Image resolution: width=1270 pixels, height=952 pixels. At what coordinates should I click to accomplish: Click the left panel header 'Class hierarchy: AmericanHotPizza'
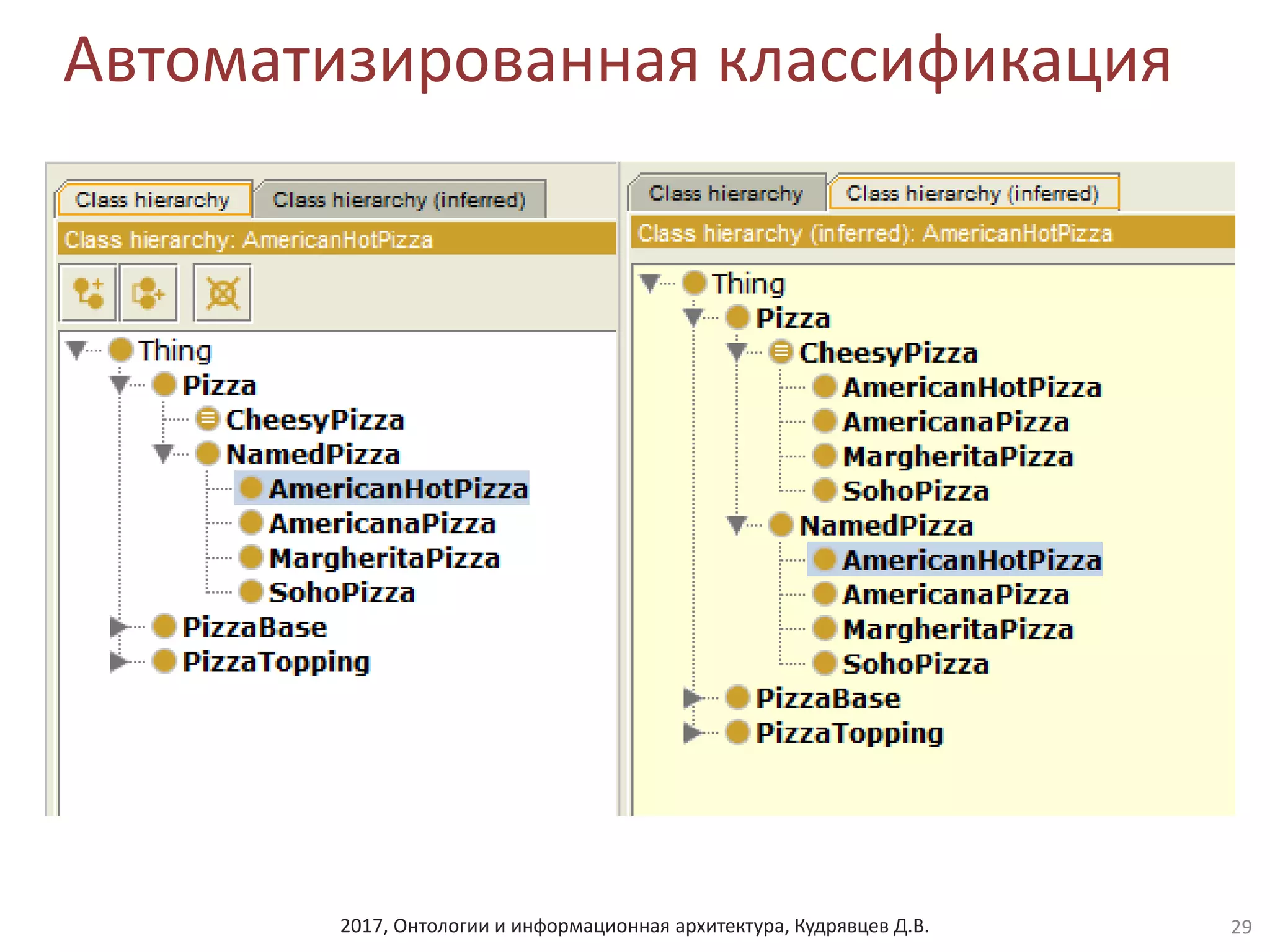click(337, 239)
